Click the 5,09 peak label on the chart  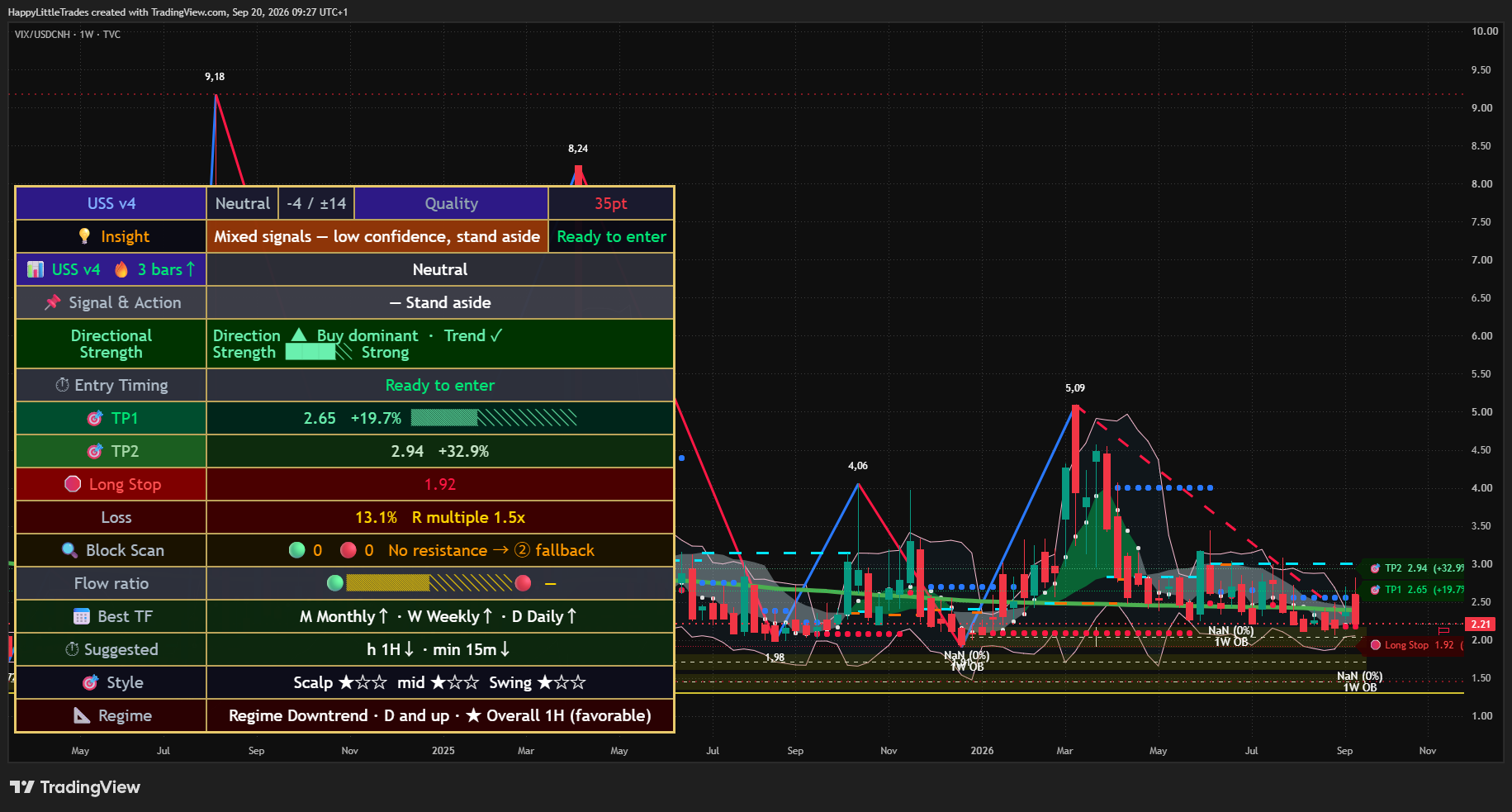pos(1075,388)
